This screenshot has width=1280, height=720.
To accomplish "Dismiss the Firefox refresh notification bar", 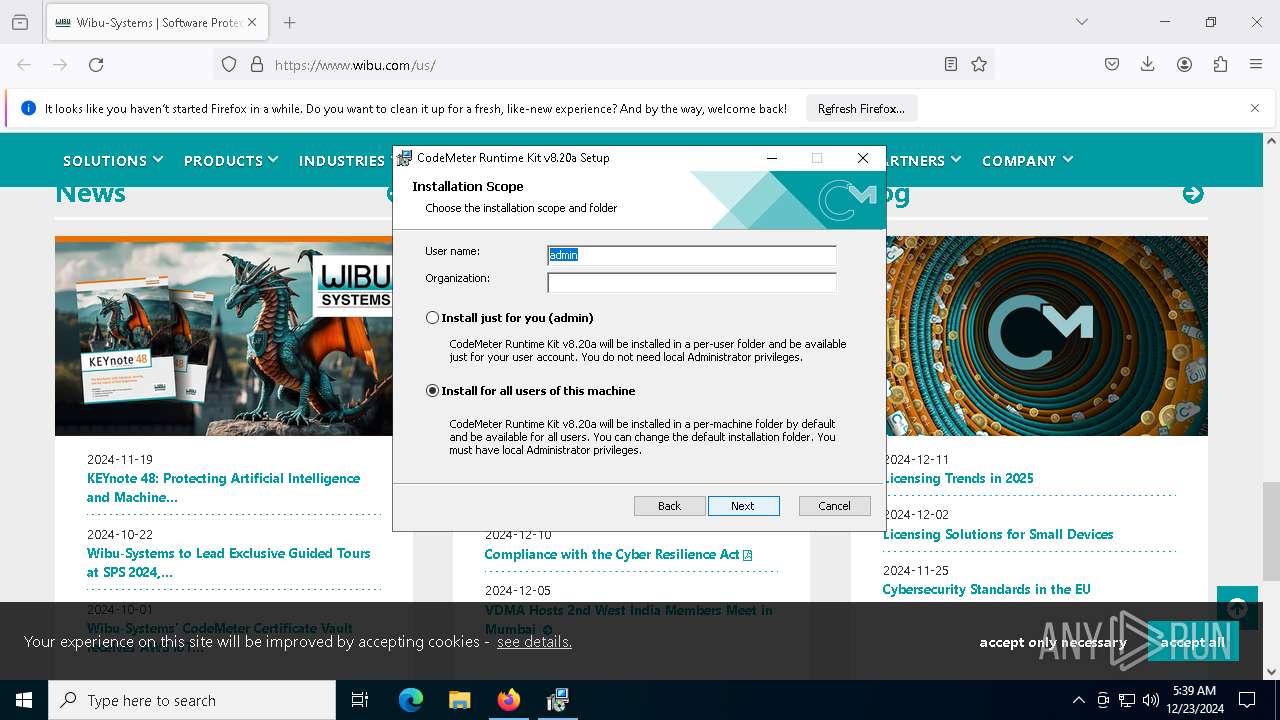I will point(1255,108).
